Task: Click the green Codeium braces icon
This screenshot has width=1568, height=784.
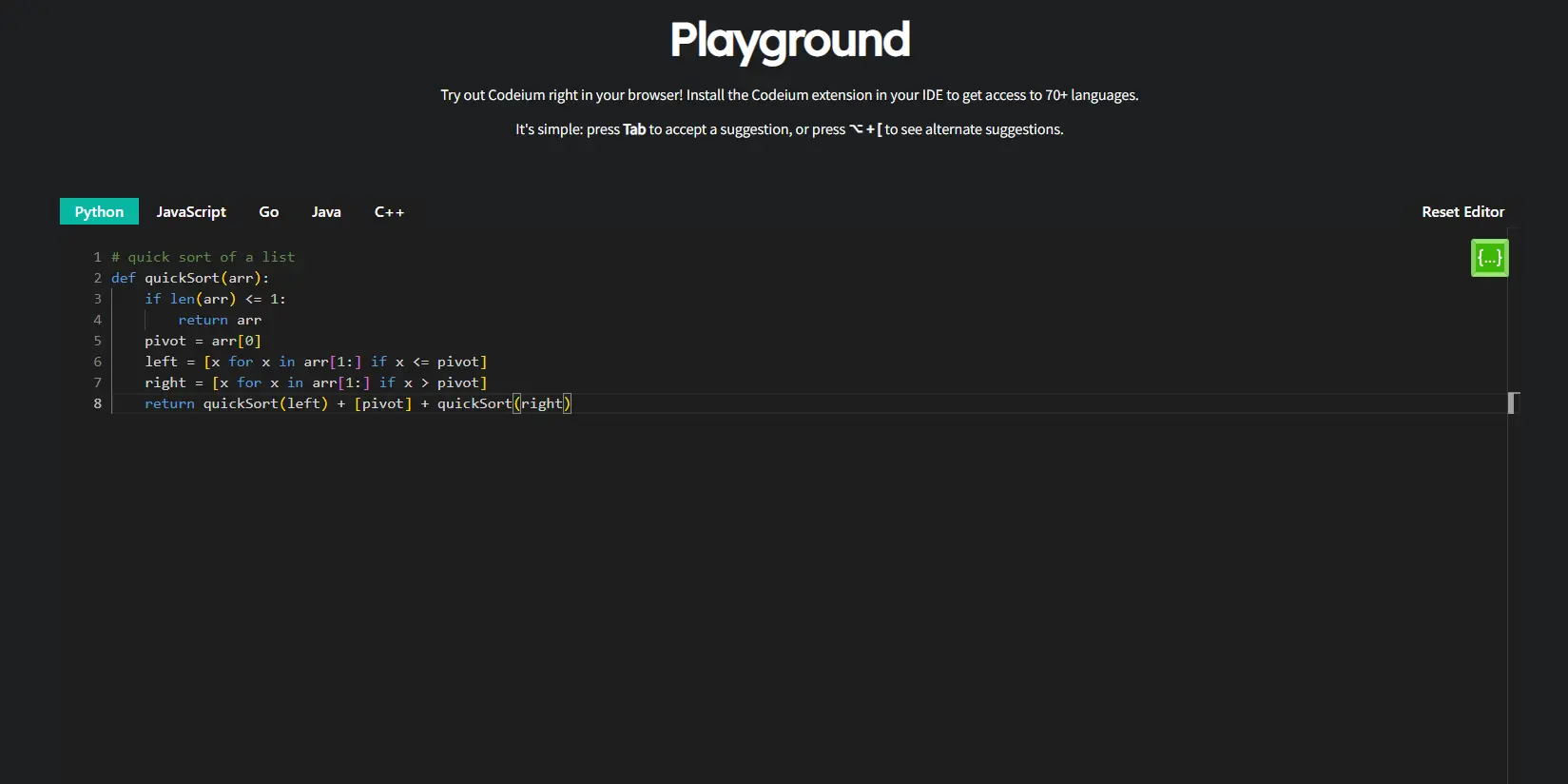Action: tap(1489, 258)
